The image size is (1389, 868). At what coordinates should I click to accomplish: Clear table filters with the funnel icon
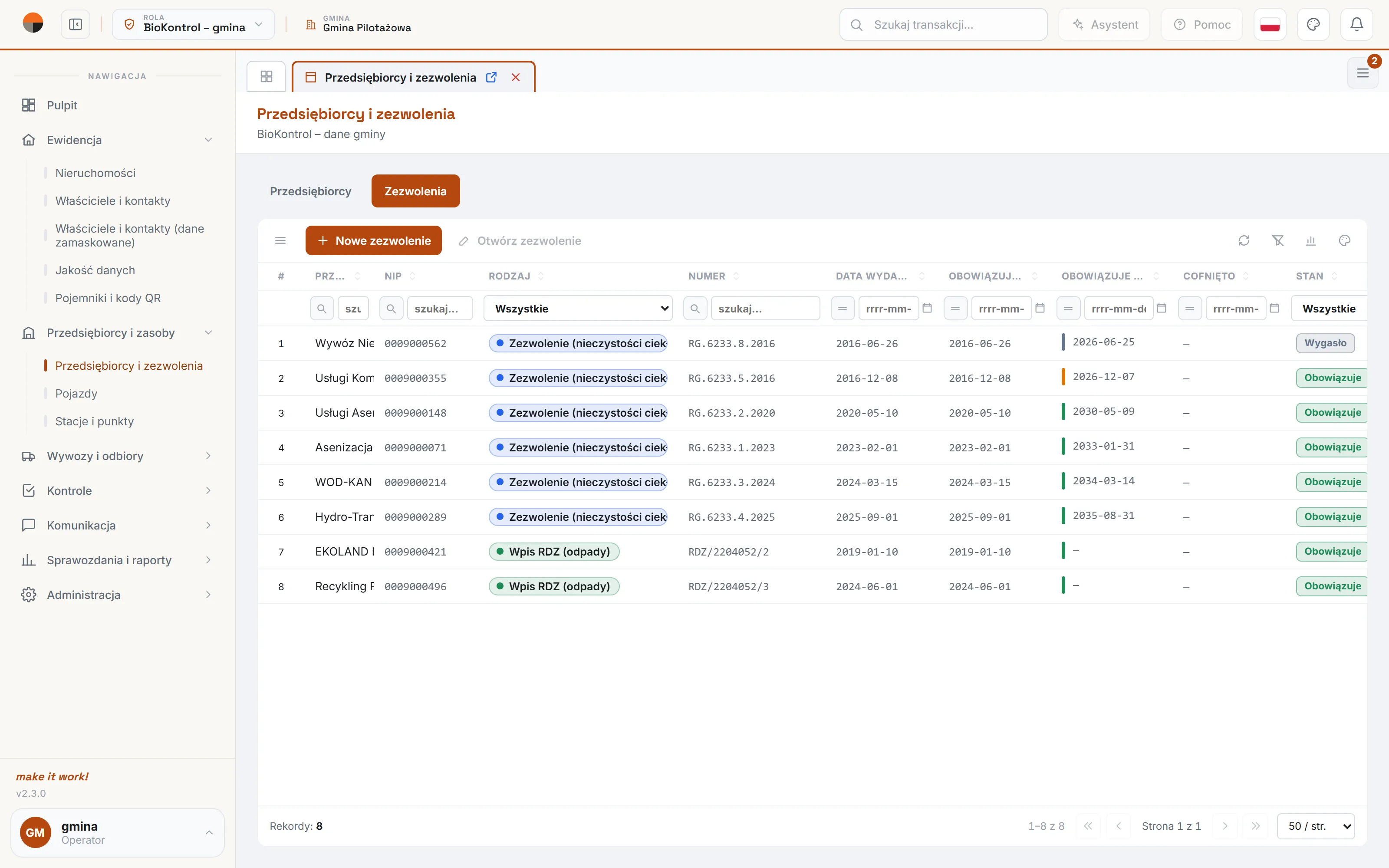coord(1277,240)
